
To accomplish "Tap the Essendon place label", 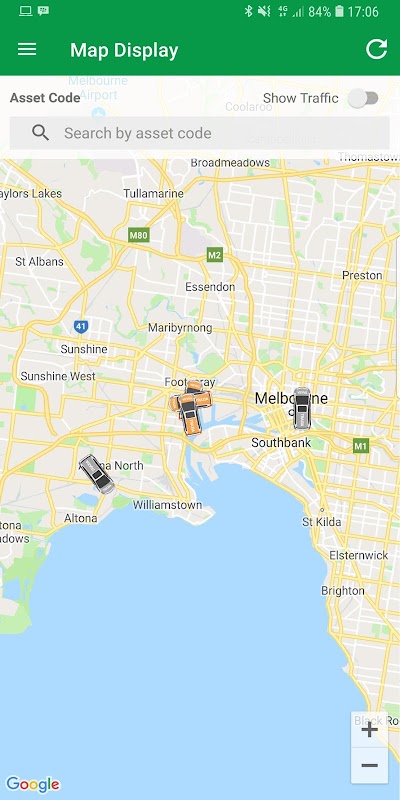I will pyautogui.click(x=210, y=287).
